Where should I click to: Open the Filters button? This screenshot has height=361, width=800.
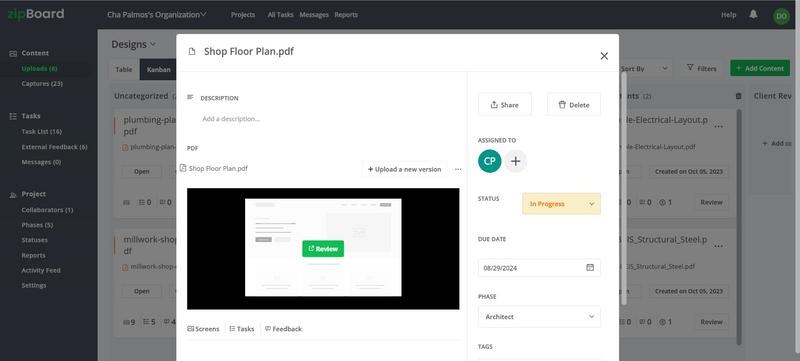click(x=702, y=68)
